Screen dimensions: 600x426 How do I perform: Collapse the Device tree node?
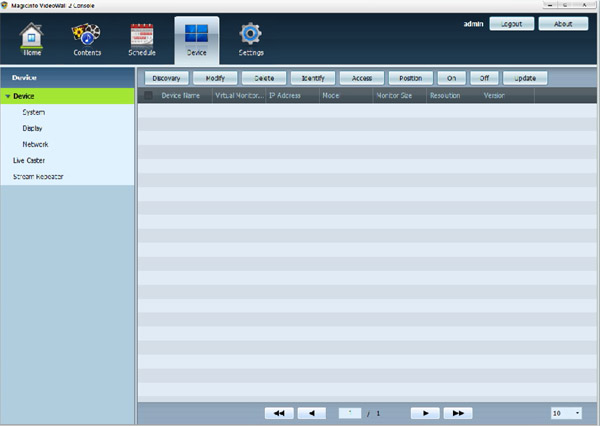8,96
